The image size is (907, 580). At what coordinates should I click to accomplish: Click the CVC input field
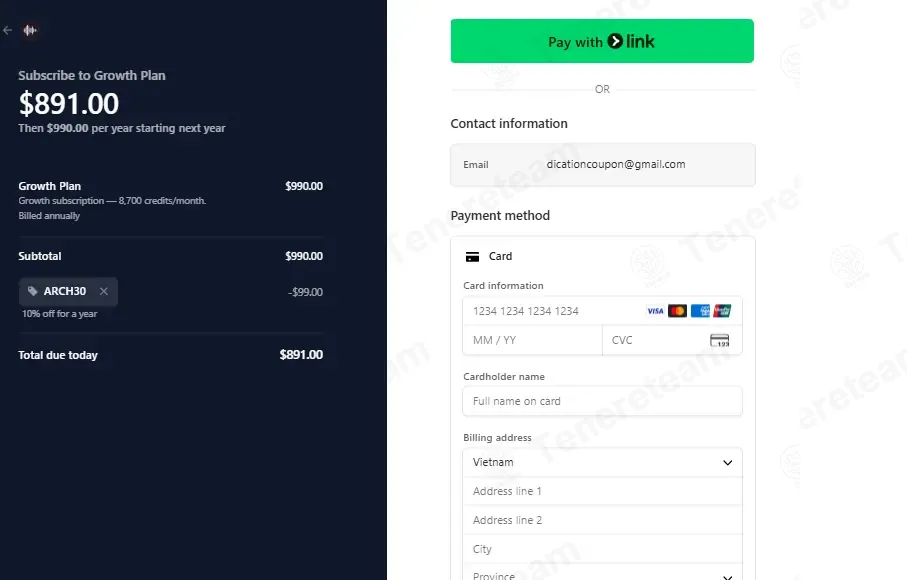click(672, 340)
